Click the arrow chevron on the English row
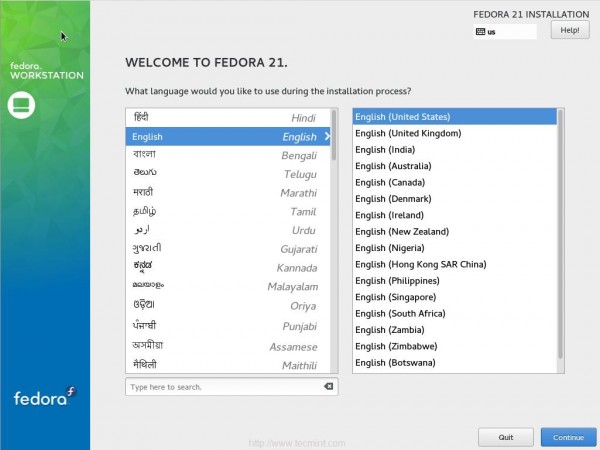Image resolution: width=600 pixels, height=450 pixels. 327,136
